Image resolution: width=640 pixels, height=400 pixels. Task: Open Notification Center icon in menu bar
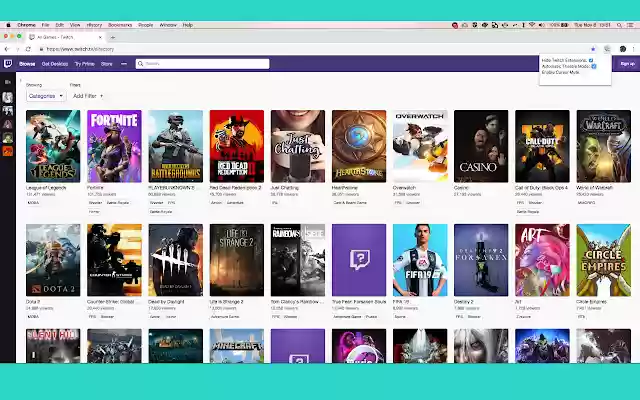click(x=631, y=25)
